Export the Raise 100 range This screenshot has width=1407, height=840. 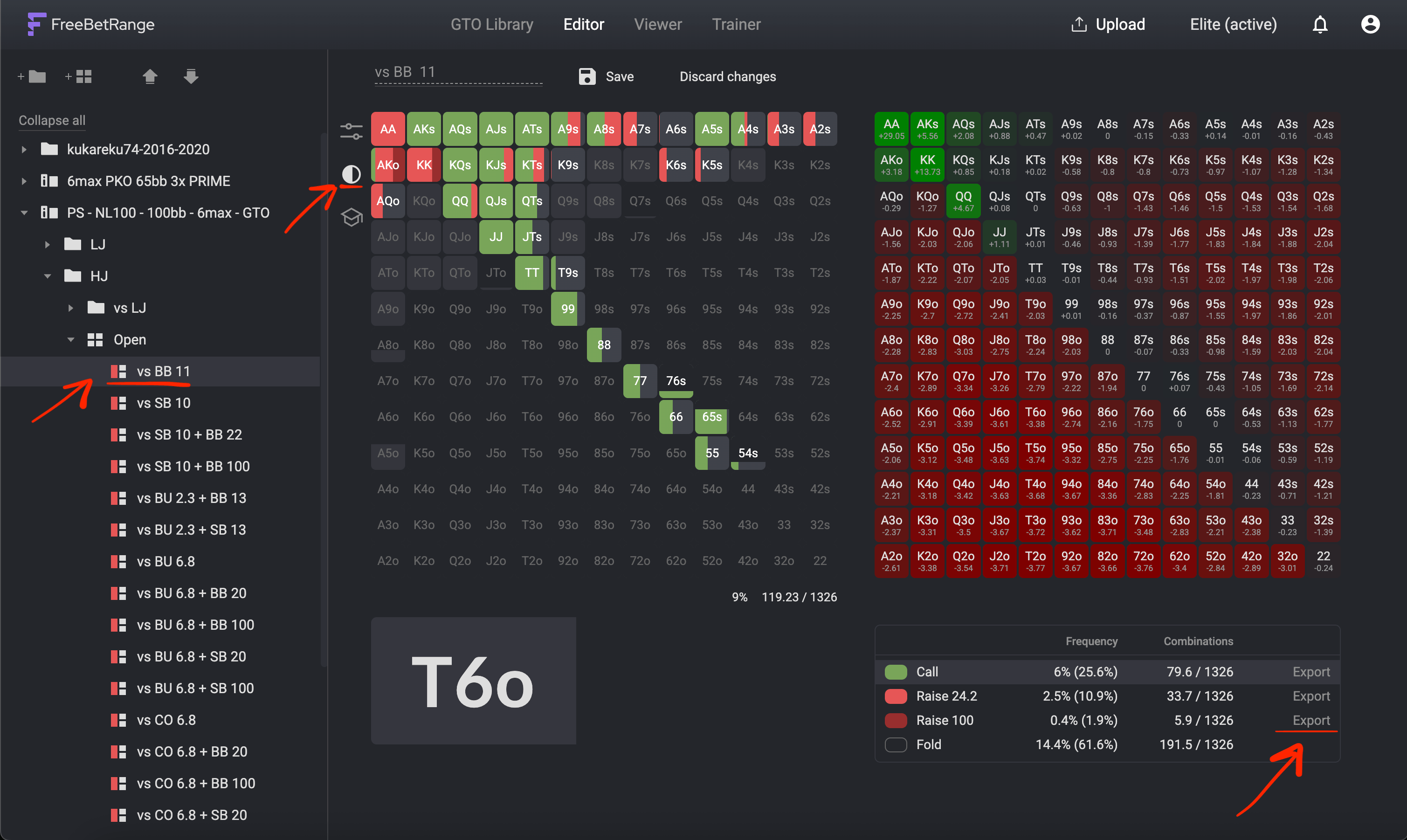(x=1311, y=720)
